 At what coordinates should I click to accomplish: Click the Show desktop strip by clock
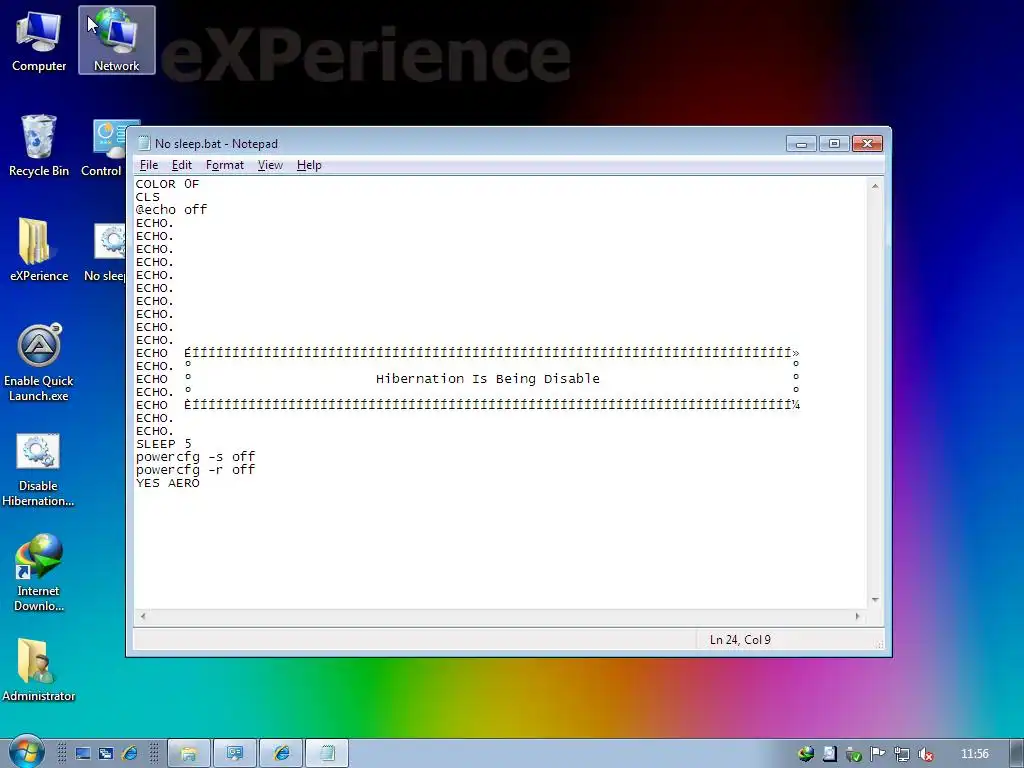click(1016, 753)
